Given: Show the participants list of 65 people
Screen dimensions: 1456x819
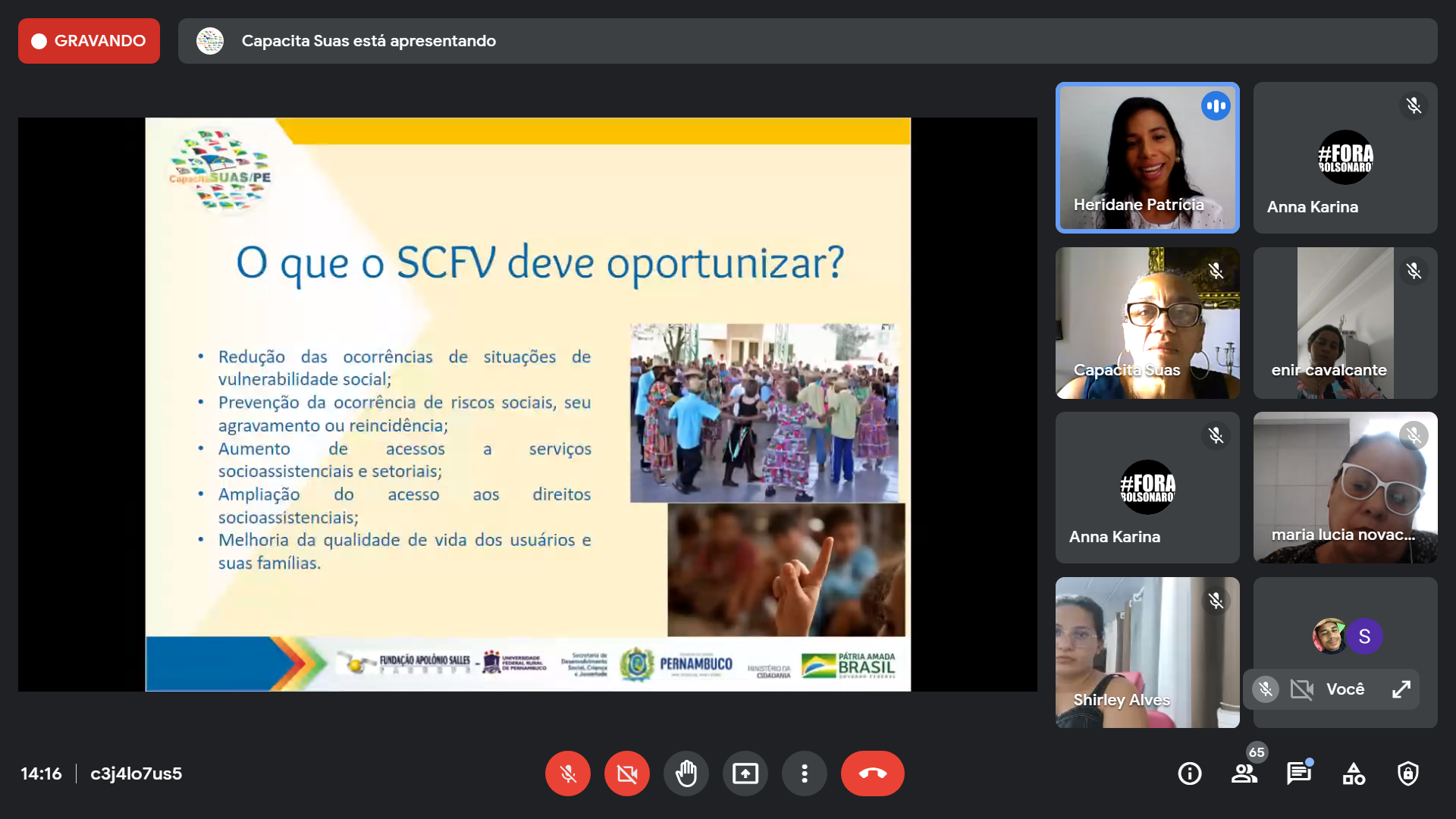Looking at the screenshot, I should click(1244, 773).
